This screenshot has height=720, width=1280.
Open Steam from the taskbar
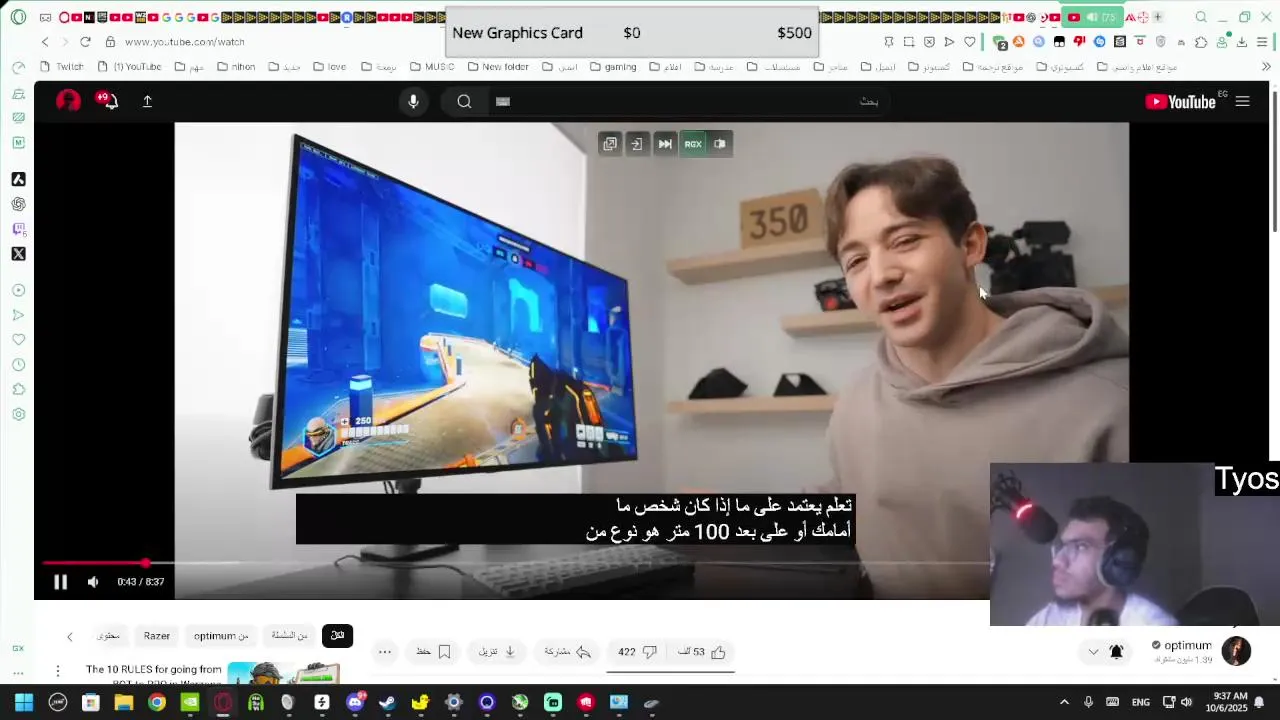click(x=387, y=703)
